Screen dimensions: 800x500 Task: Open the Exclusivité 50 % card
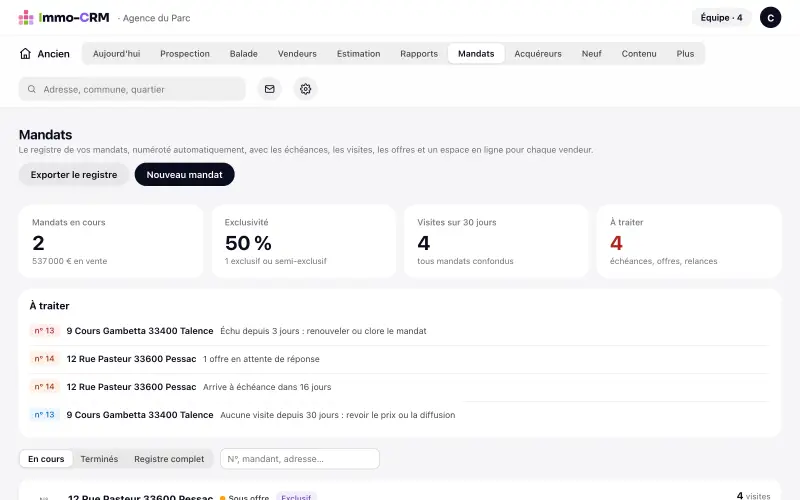pos(304,241)
